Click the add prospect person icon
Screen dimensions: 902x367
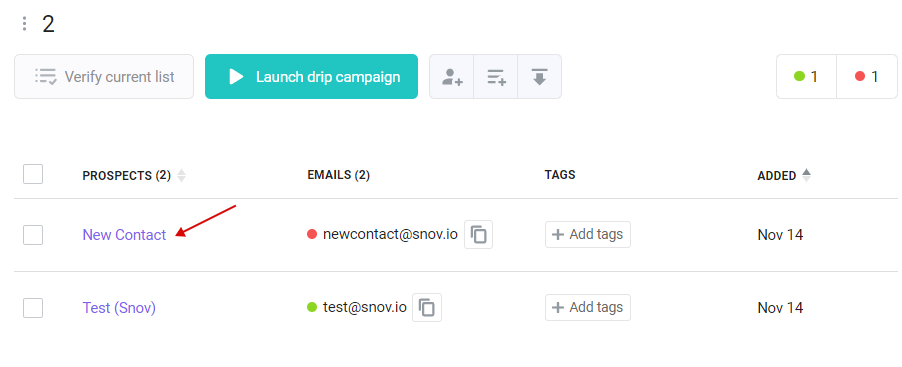pos(452,77)
